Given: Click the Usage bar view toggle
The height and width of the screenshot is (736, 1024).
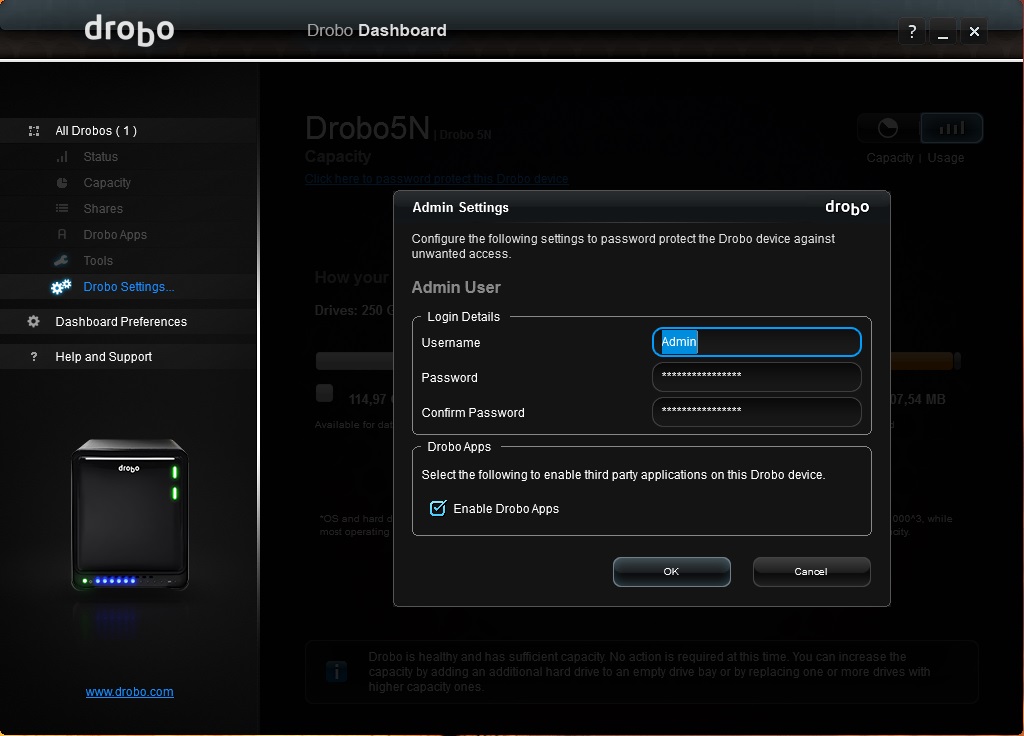Looking at the screenshot, I should click(x=951, y=128).
